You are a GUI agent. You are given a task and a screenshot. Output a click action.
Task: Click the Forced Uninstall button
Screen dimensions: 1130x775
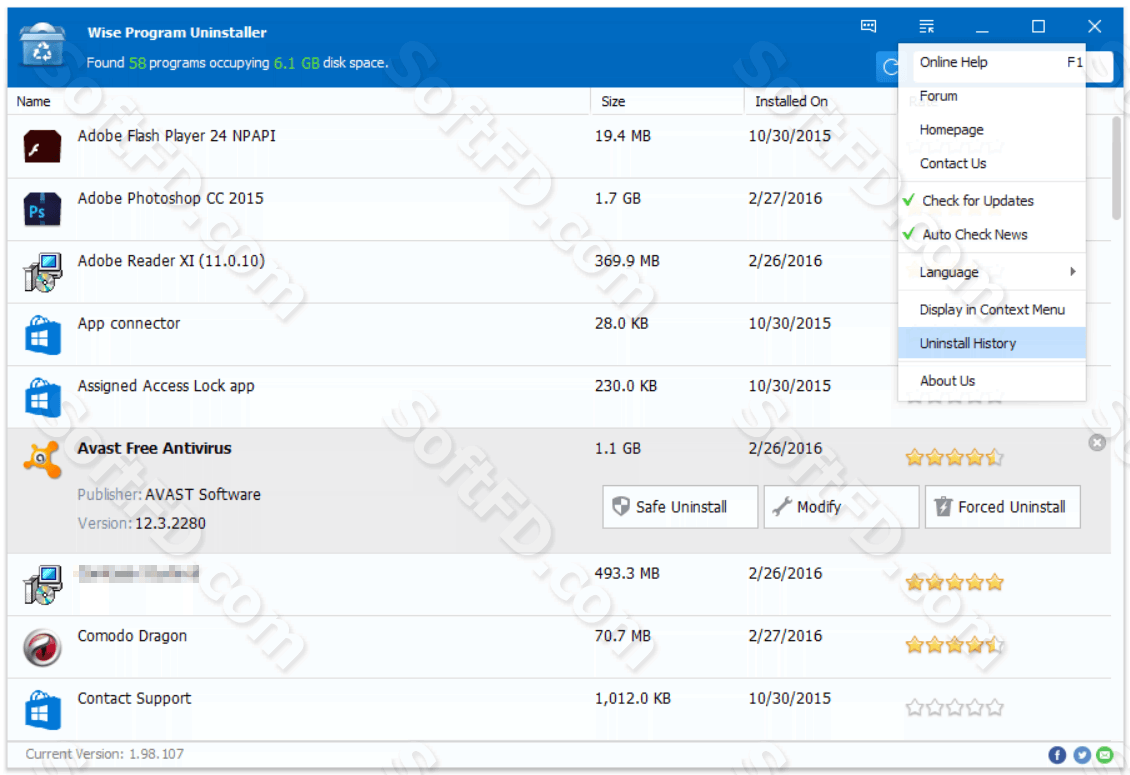[1002, 507]
